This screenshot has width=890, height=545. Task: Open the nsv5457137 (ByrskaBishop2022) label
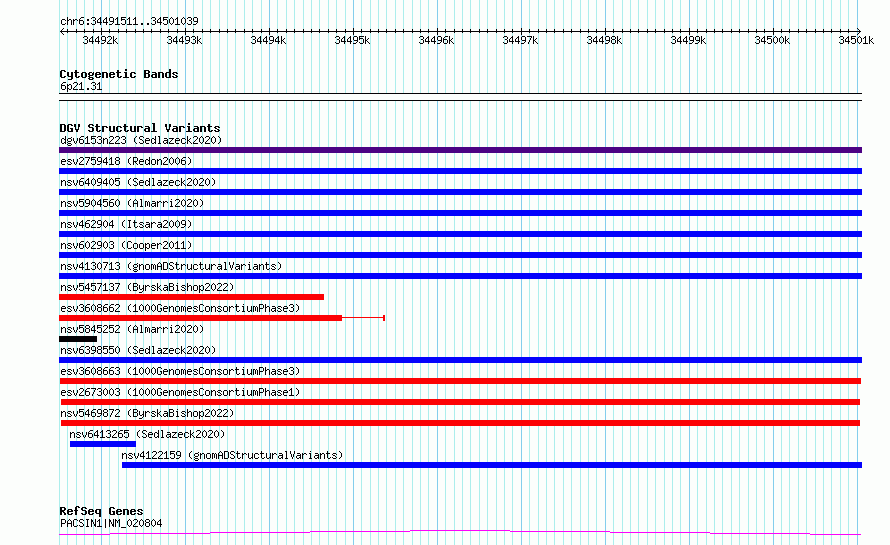[x=147, y=287]
